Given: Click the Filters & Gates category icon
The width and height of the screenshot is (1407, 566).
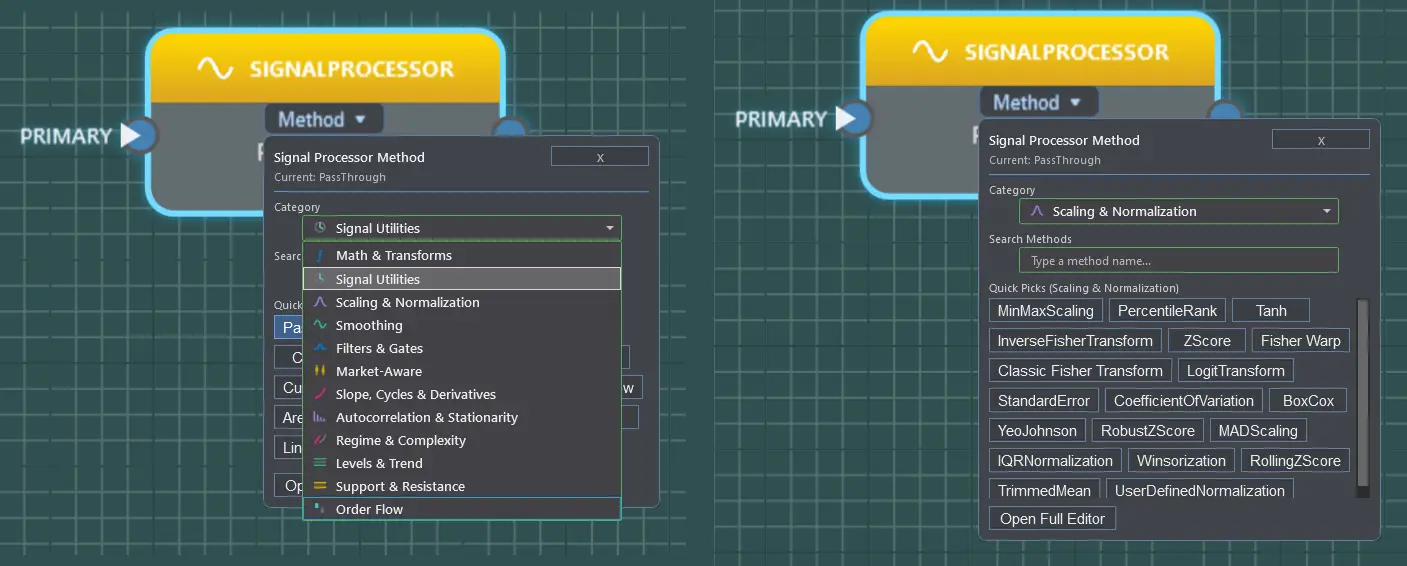Looking at the screenshot, I should tap(320, 348).
